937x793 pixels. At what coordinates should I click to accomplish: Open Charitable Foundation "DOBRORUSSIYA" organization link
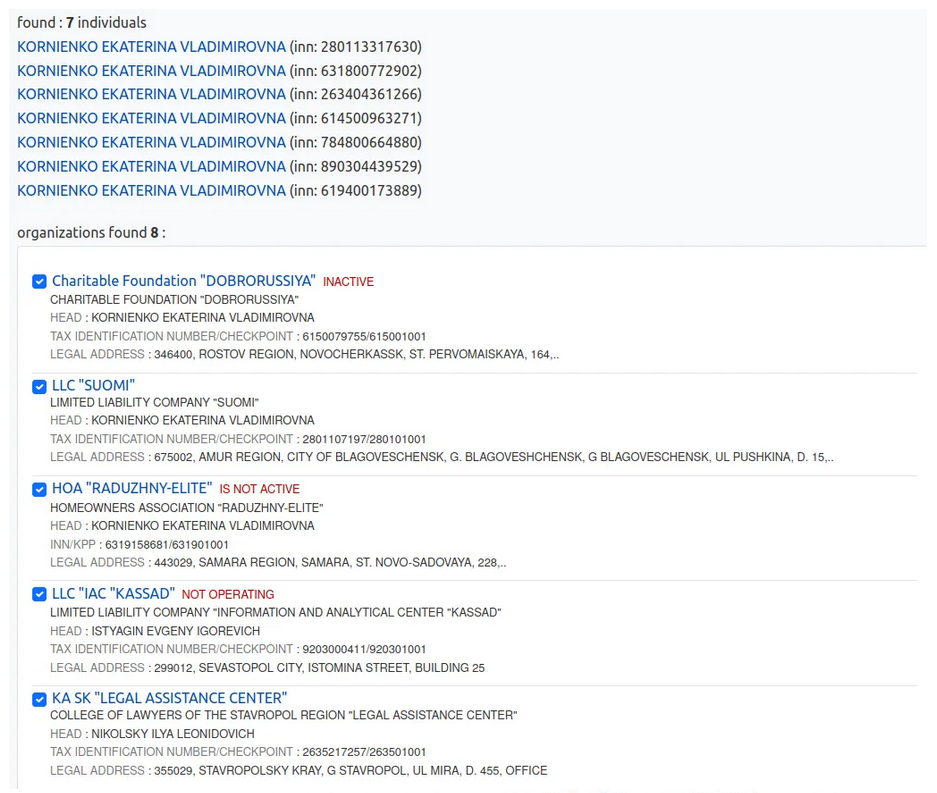[x=183, y=281]
